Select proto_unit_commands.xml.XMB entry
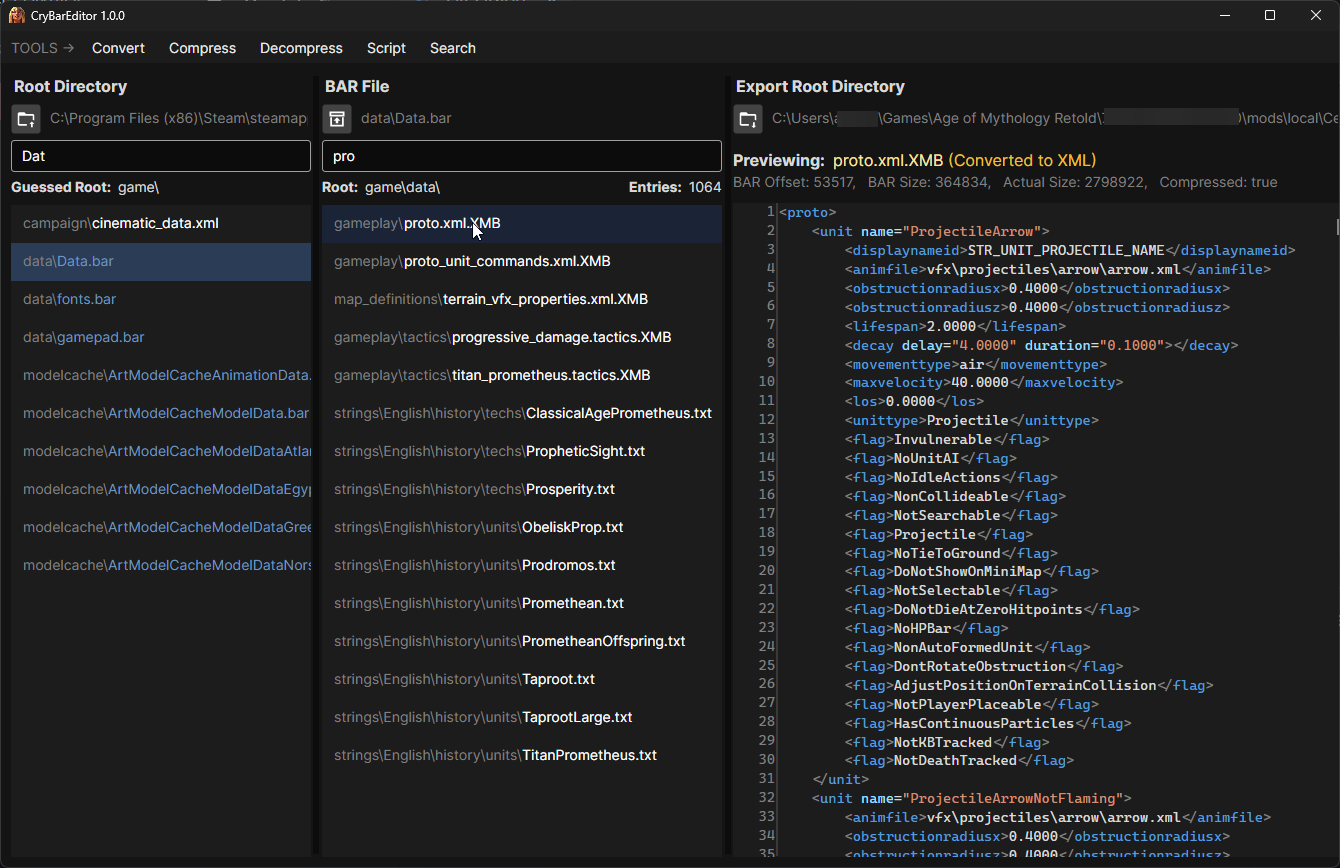The width and height of the screenshot is (1340, 868). point(471,261)
